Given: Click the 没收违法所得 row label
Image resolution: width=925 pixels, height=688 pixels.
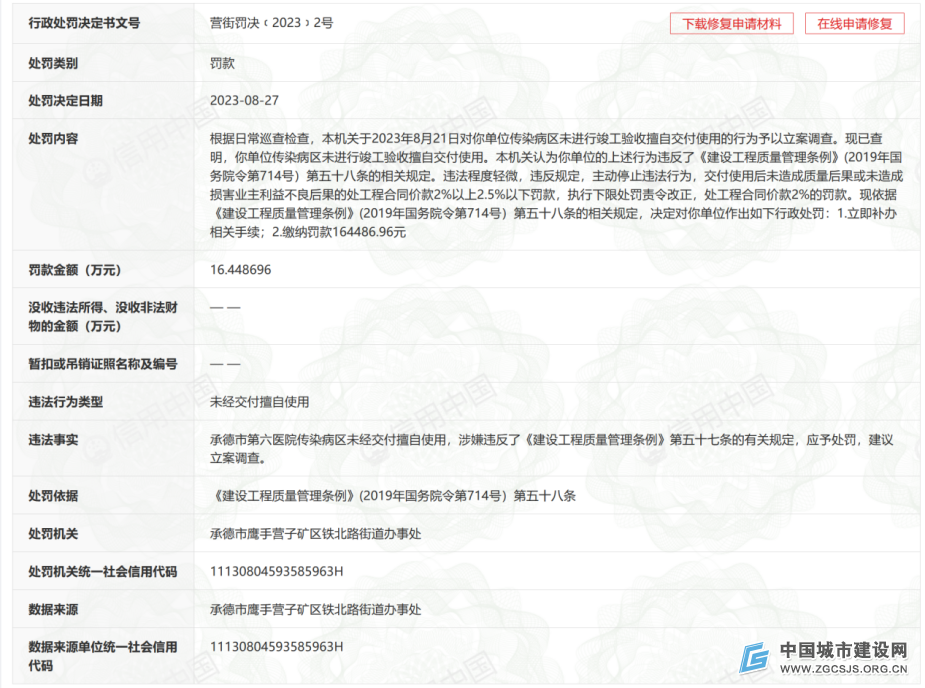Looking at the screenshot, I should (91, 317).
